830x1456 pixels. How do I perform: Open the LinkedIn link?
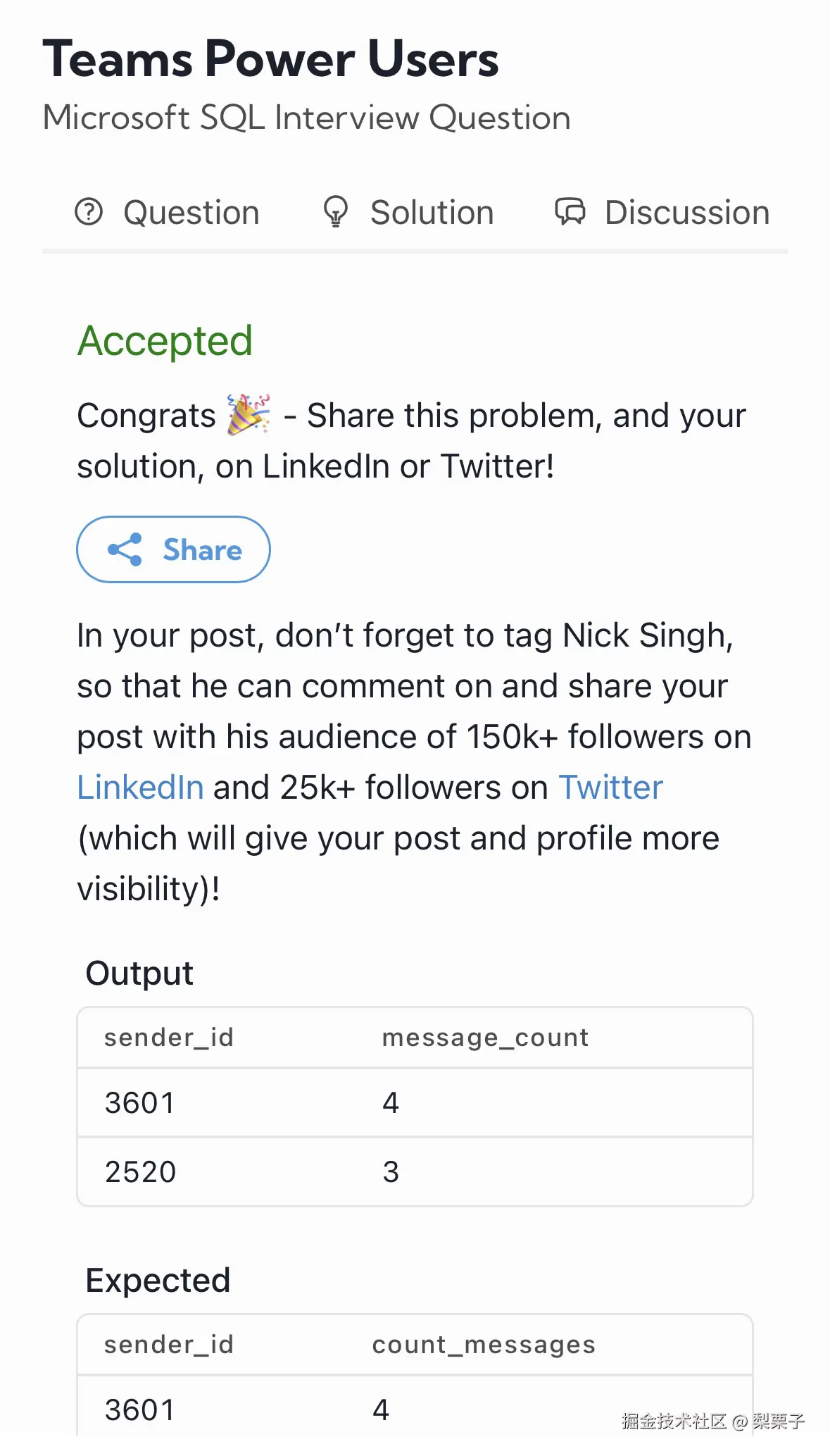coord(140,788)
